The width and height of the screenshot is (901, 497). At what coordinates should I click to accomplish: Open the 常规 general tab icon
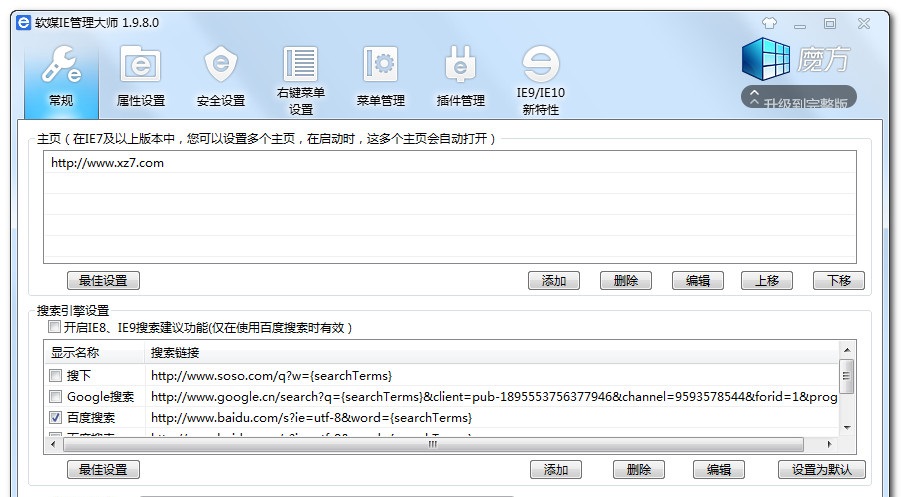[61, 64]
